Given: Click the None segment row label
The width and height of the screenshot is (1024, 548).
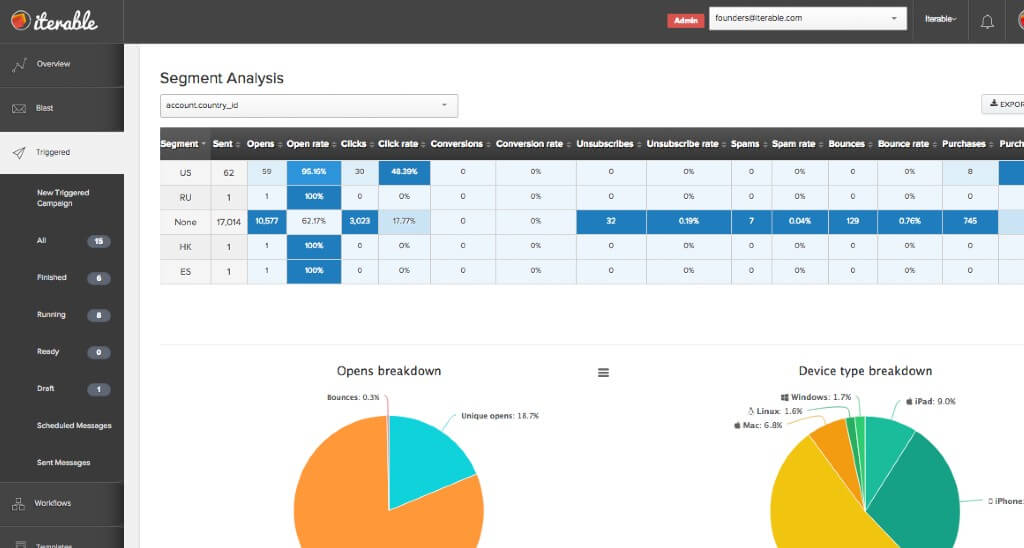Looking at the screenshot, I should (185, 222).
